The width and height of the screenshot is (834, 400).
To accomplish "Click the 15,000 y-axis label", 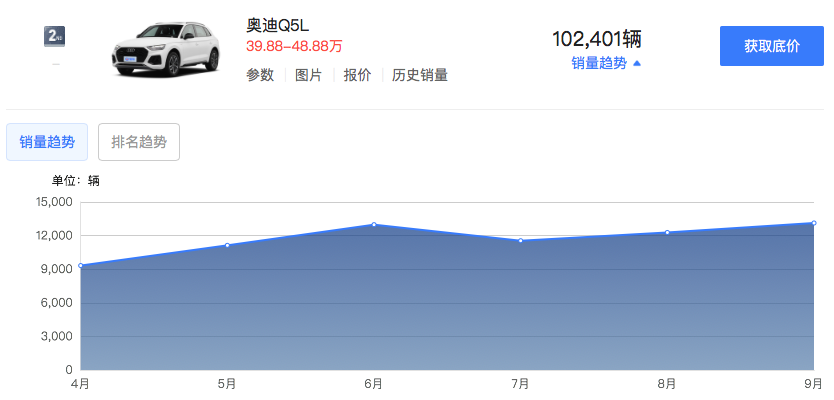I will point(54,202).
